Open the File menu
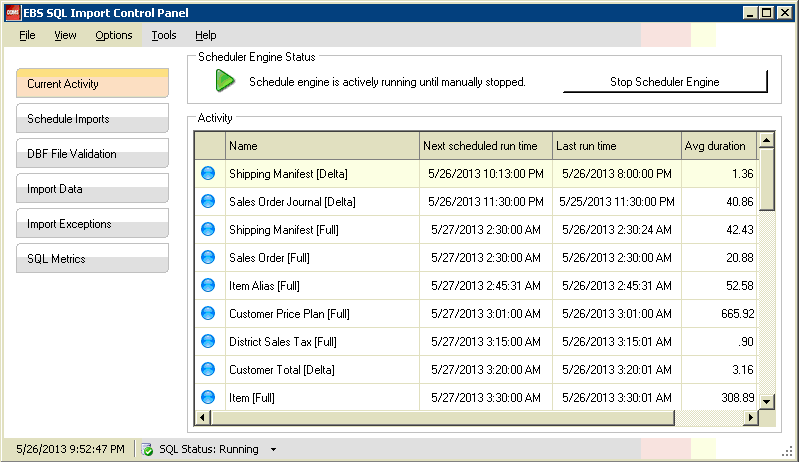 (27, 35)
